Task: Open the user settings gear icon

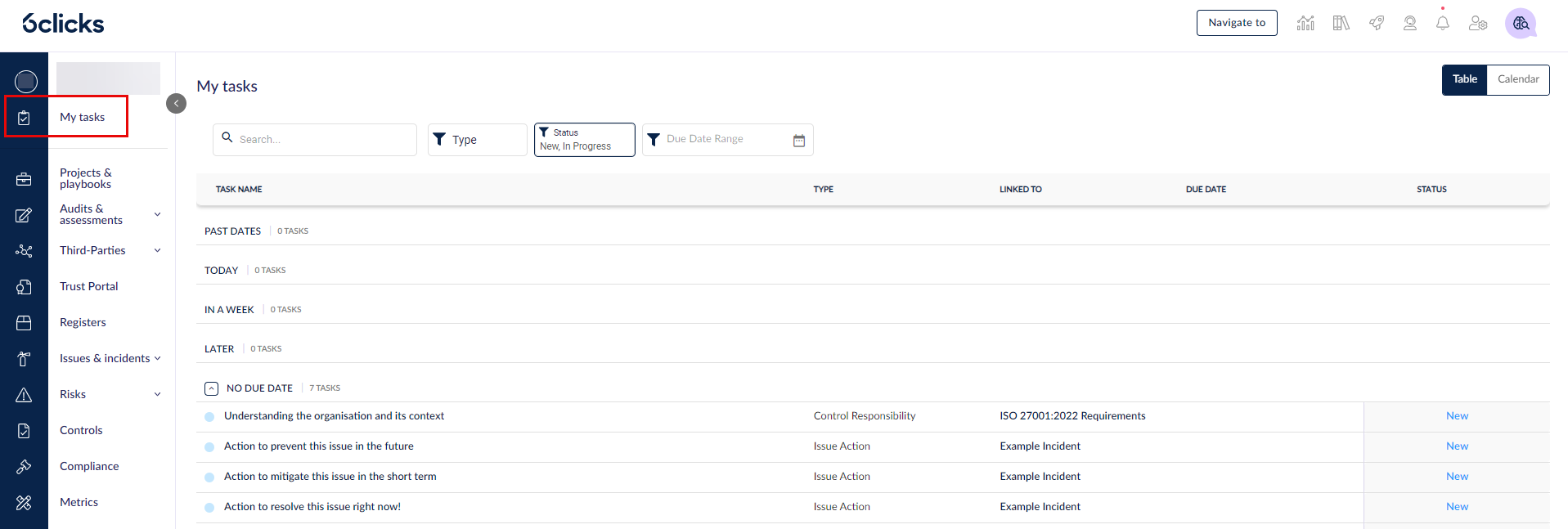Action: tap(1477, 23)
